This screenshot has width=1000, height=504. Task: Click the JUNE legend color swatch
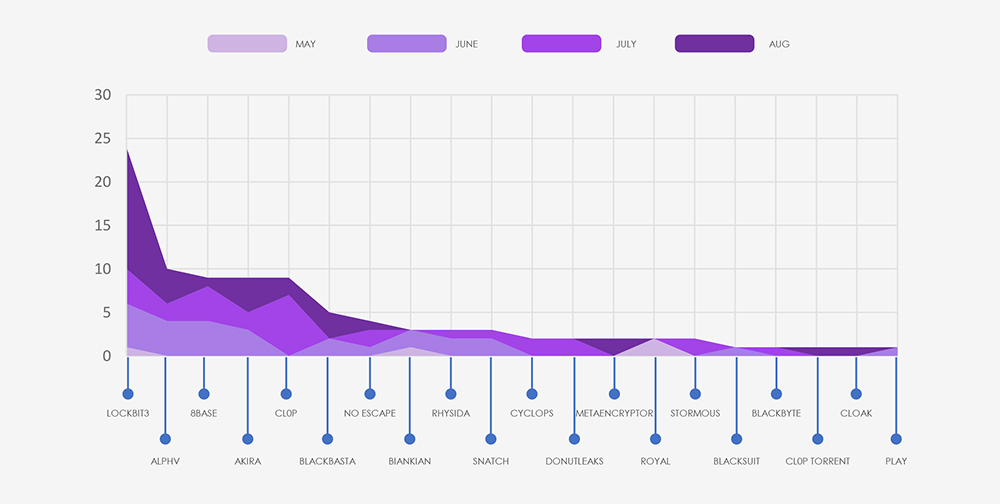point(407,44)
